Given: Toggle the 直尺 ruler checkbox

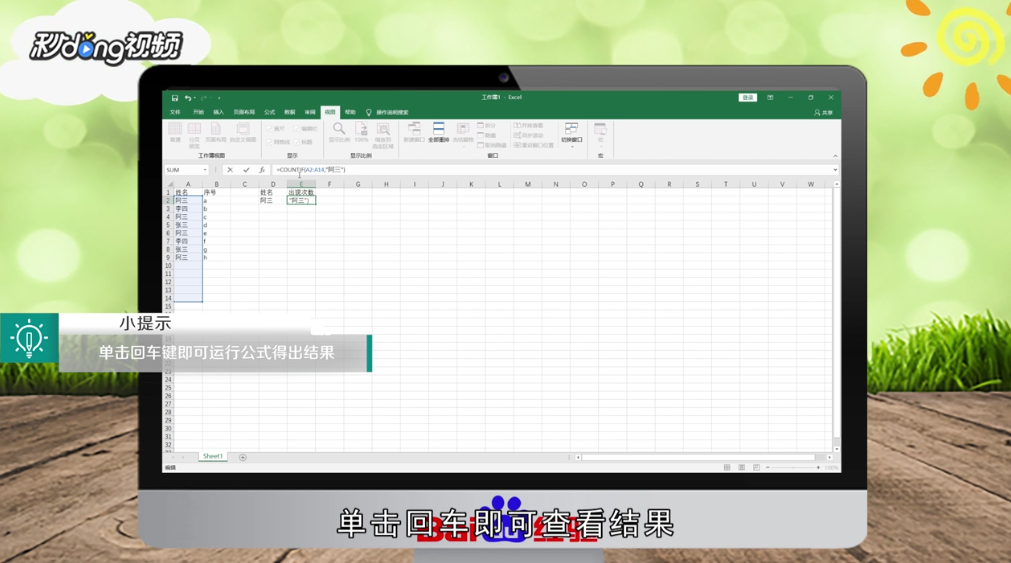Looking at the screenshot, I should tap(270, 129).
